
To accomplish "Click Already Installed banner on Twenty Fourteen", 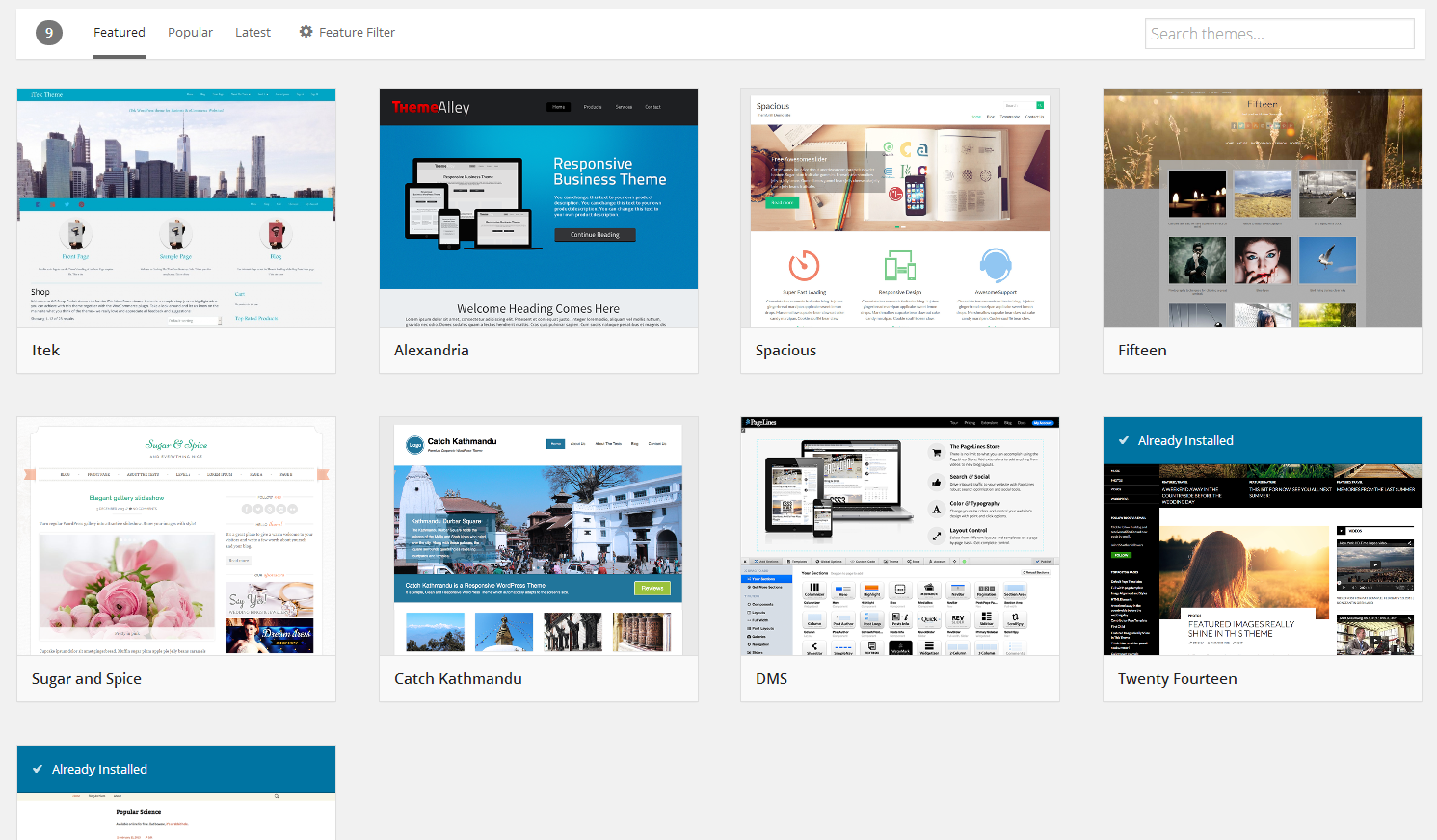I will pyautogui.click(x=1263, y=440).
